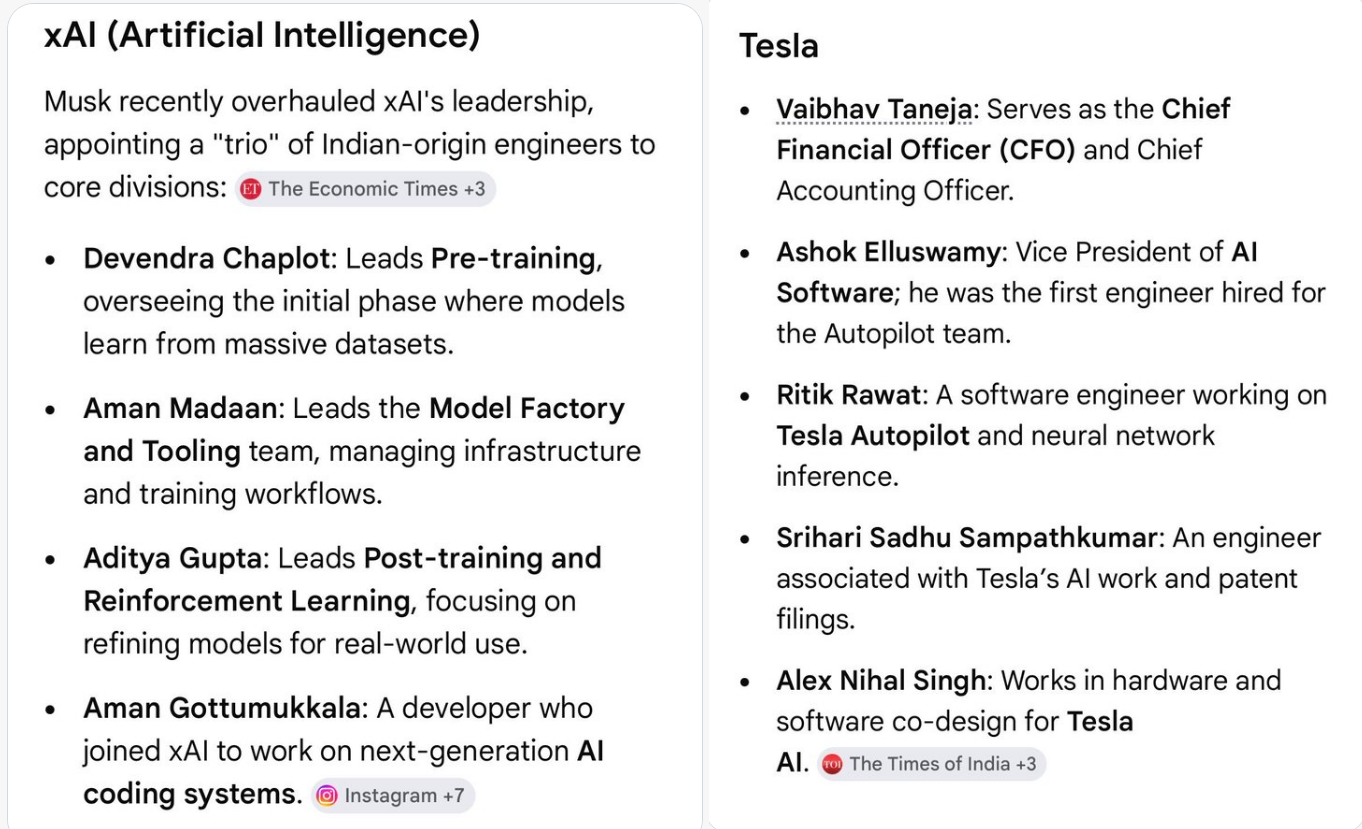Click the name Aman Gottumukkala

pos(222,708)
